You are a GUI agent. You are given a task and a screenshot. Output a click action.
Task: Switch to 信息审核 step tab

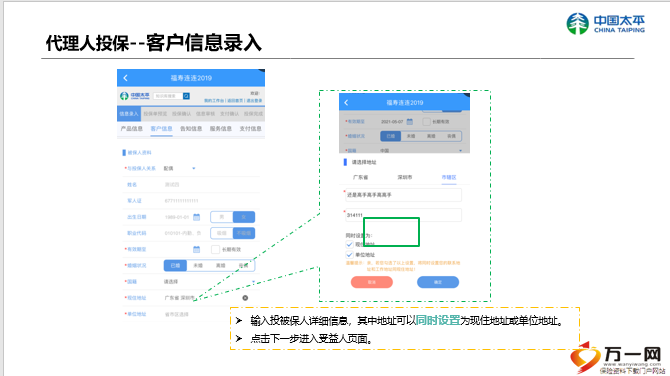pos(206,114)
